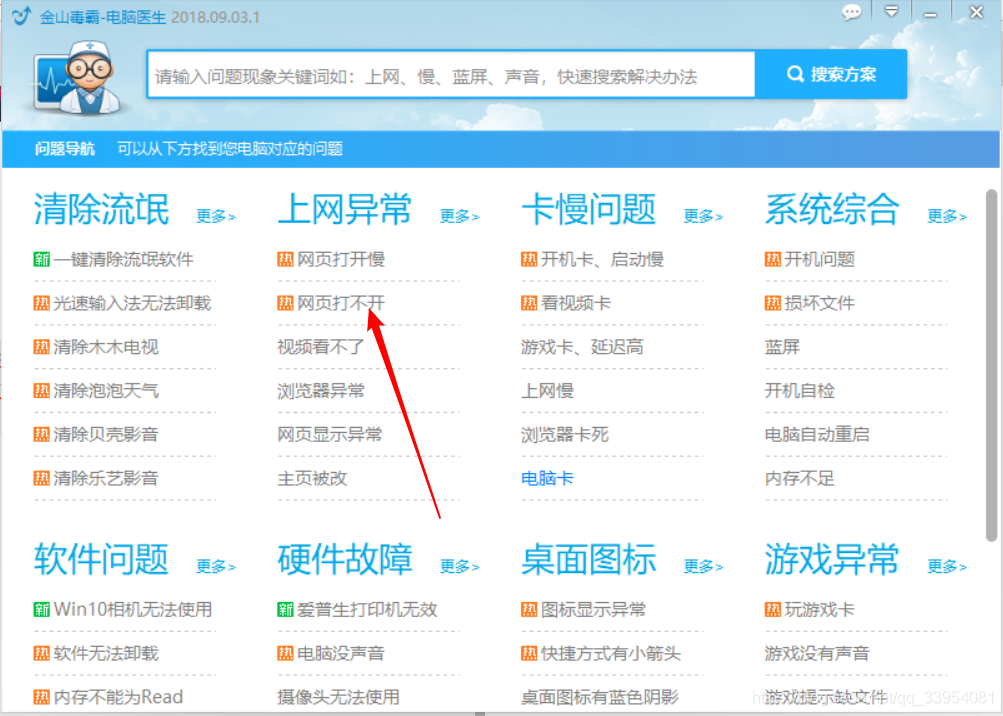
Task: Click 浏览器卡死
Action: [x=565, y=435]
